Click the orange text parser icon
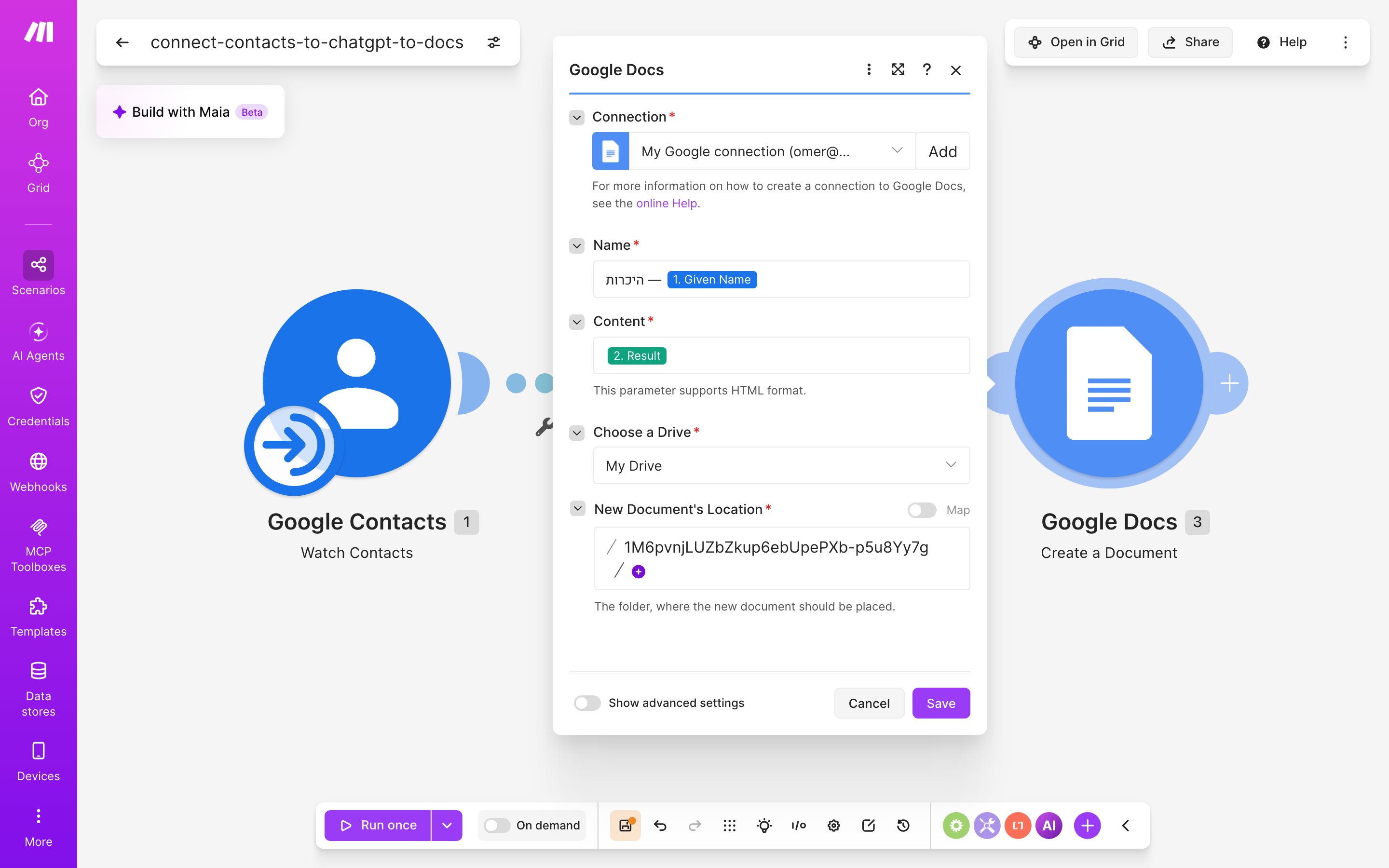 [x=1018, y=826]
